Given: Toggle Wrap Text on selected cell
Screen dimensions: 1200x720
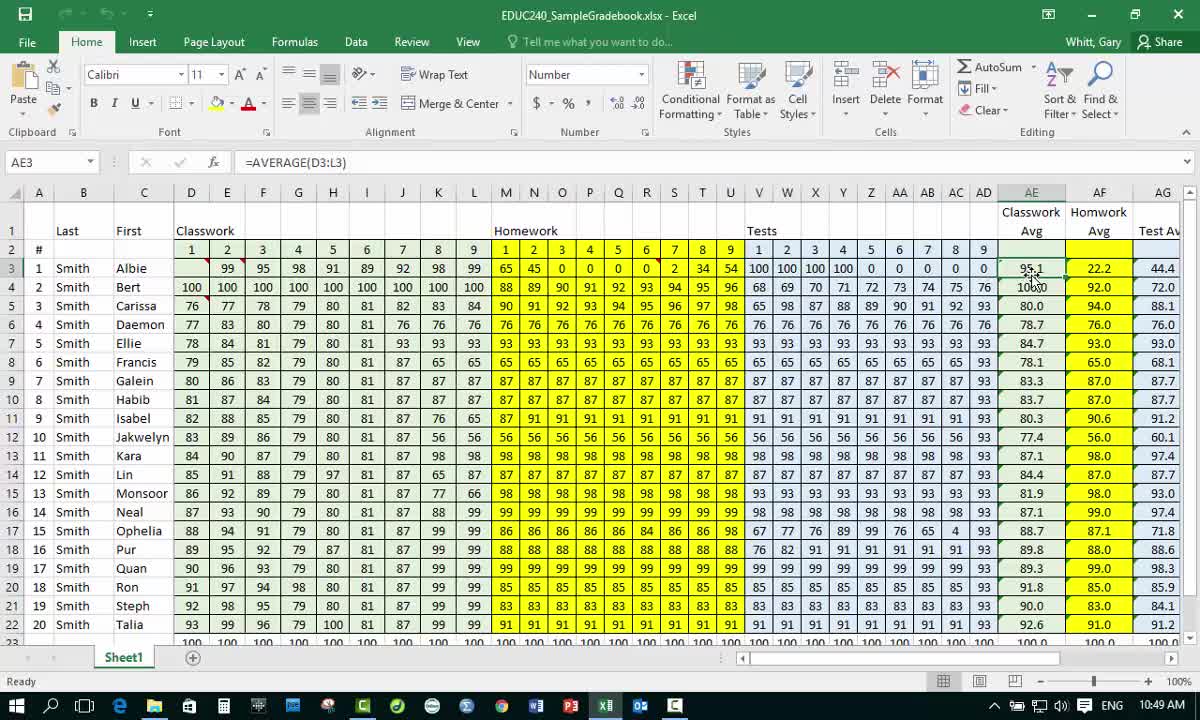Looking at the screenshot, I should pos(434,75).
